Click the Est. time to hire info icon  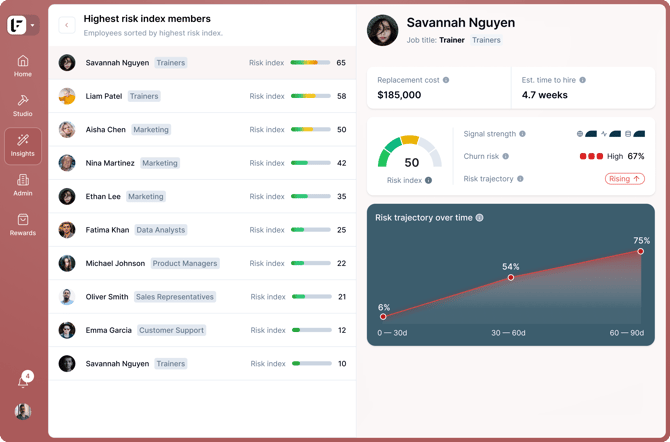pos(582,80)
